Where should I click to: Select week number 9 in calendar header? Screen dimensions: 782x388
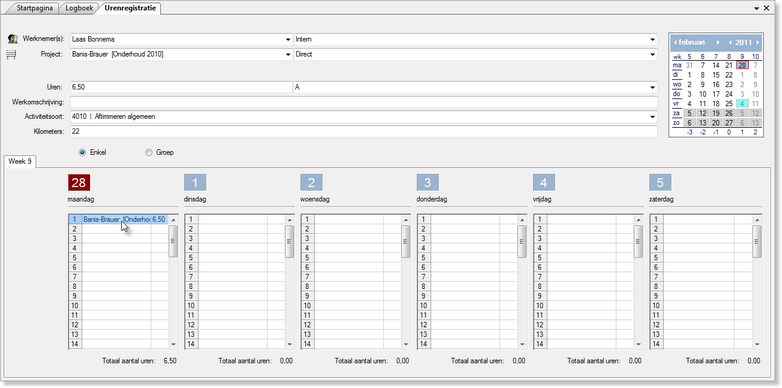[x=743, y=56]
